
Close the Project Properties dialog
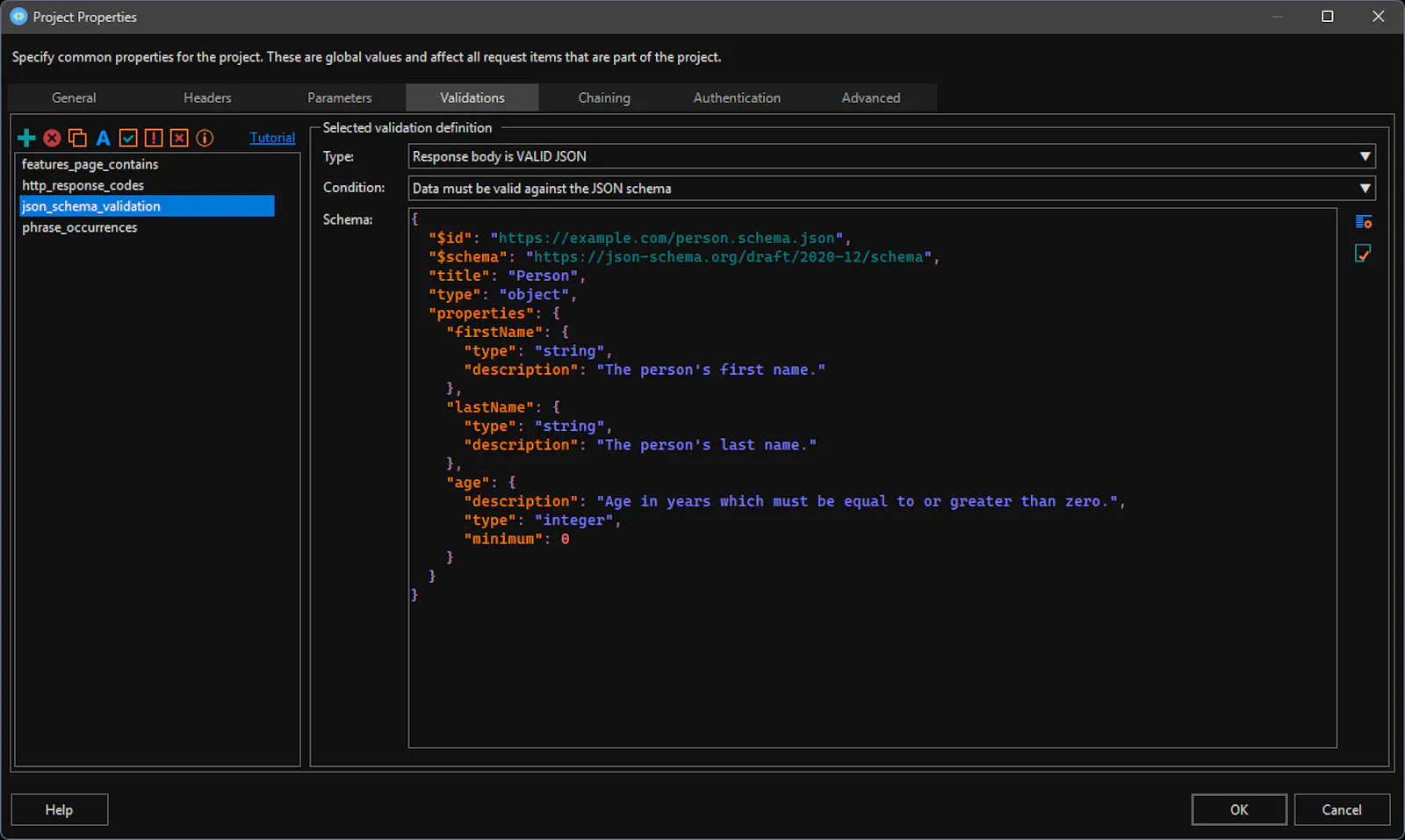[x=1379, y=17]
